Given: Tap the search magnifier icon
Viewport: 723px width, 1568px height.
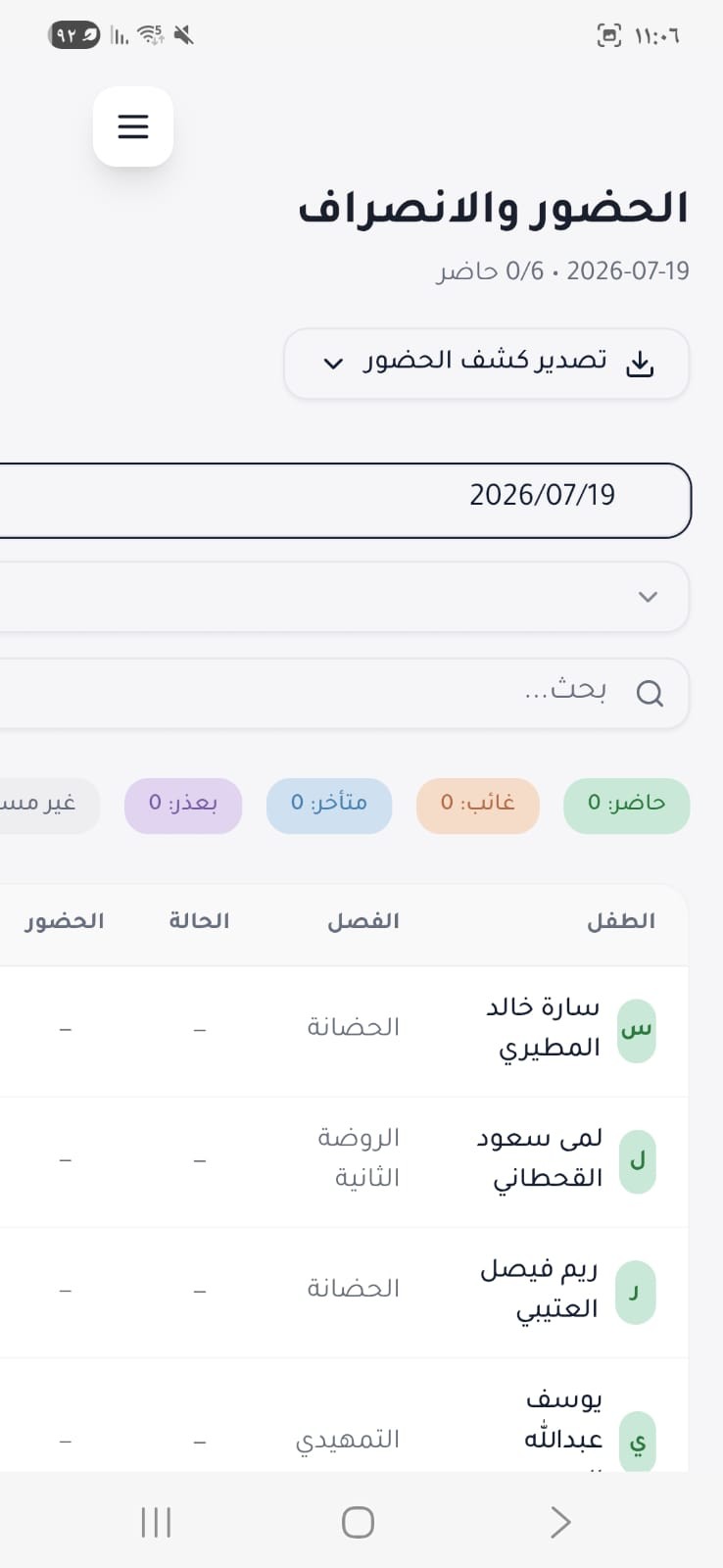Looking at the screenshot, I should [x=650, y=694].
